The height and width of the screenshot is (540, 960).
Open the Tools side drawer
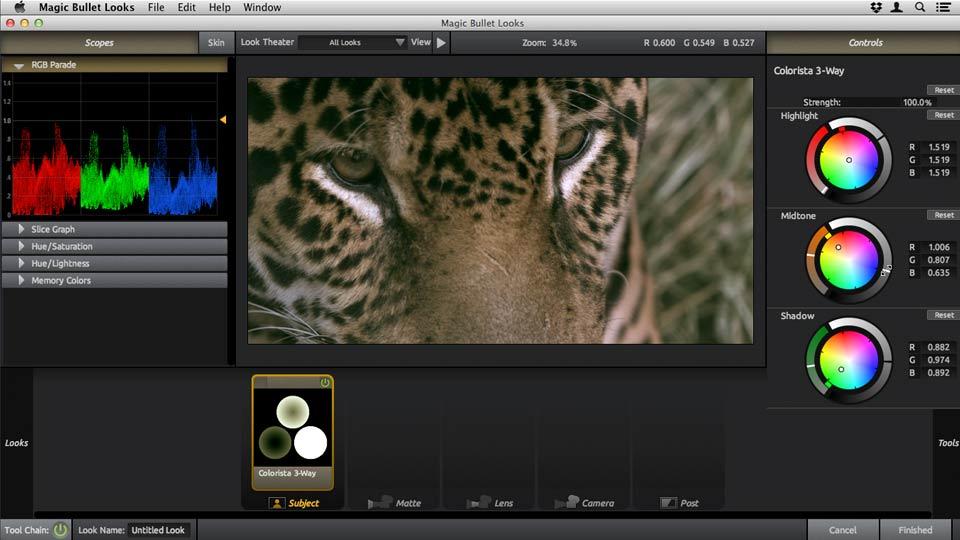coord(947,443)
